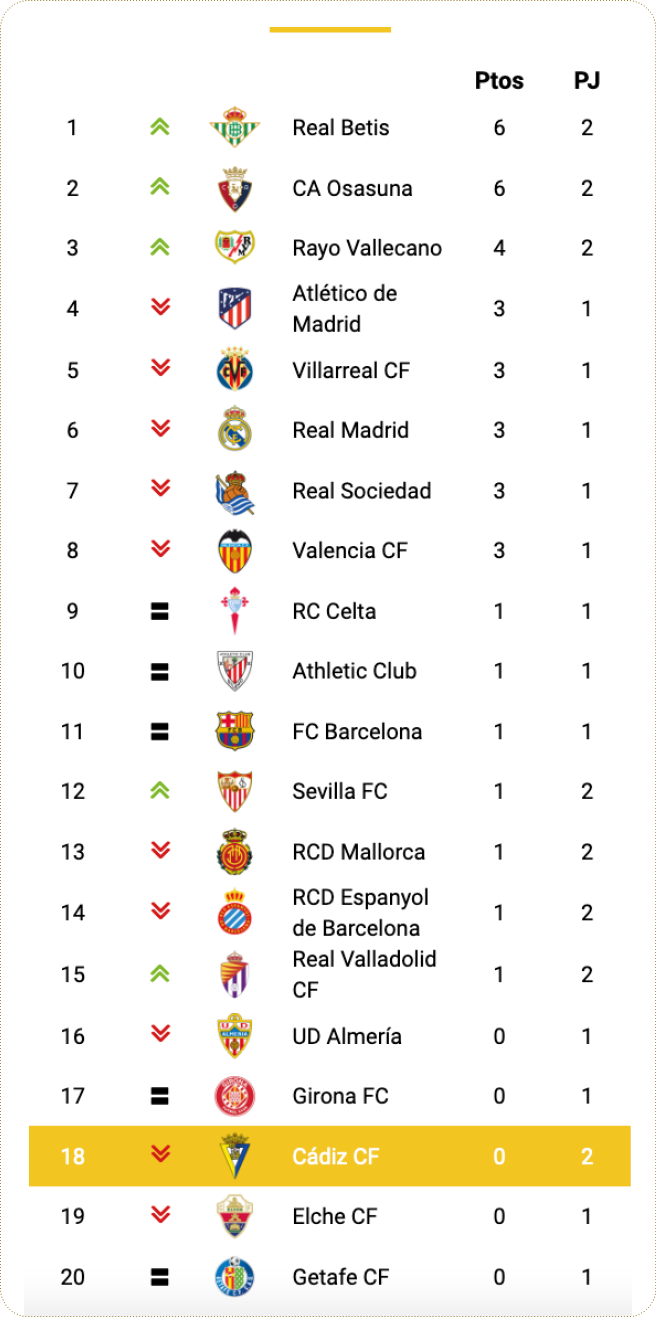Click the Atlético de Madrid crest
Viewport: 656px width, 1317px height.
coord(235,309)
